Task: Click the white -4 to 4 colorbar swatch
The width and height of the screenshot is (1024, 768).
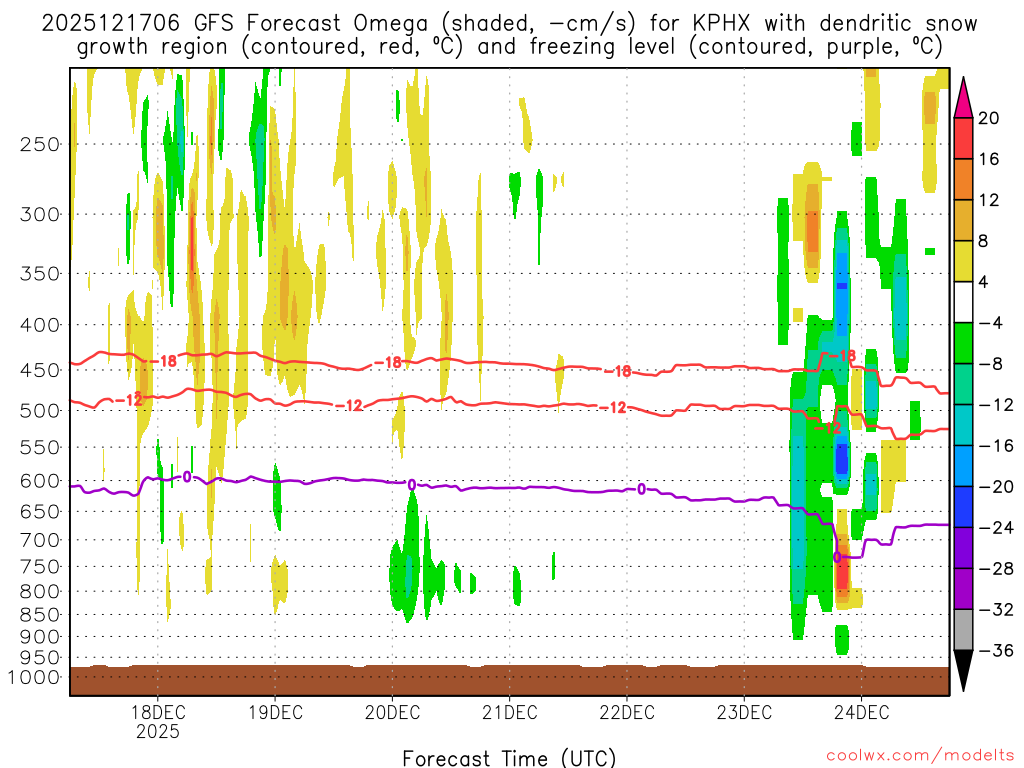Action: (963, 302)
